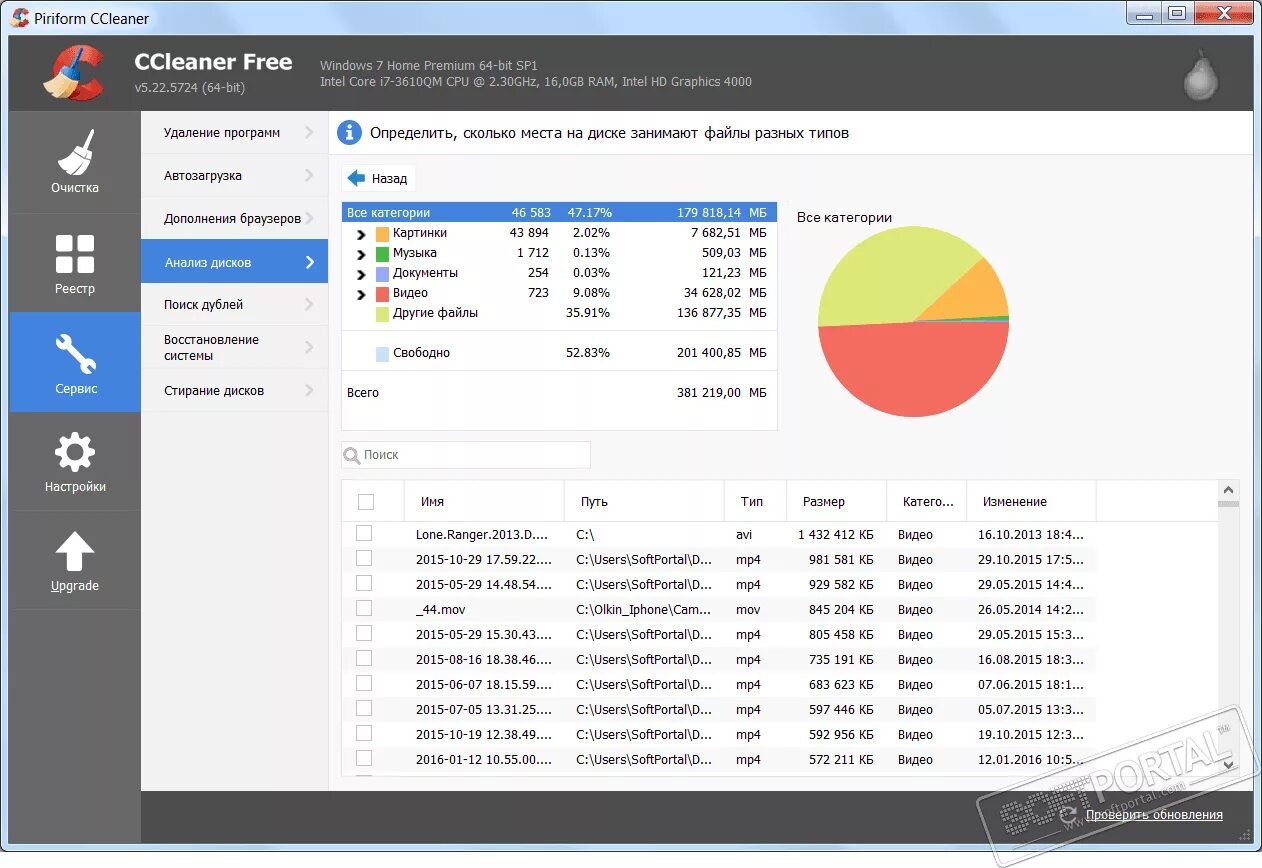Check the Lone.Ranger.2013 file checkbox

[x=364, y=533]
